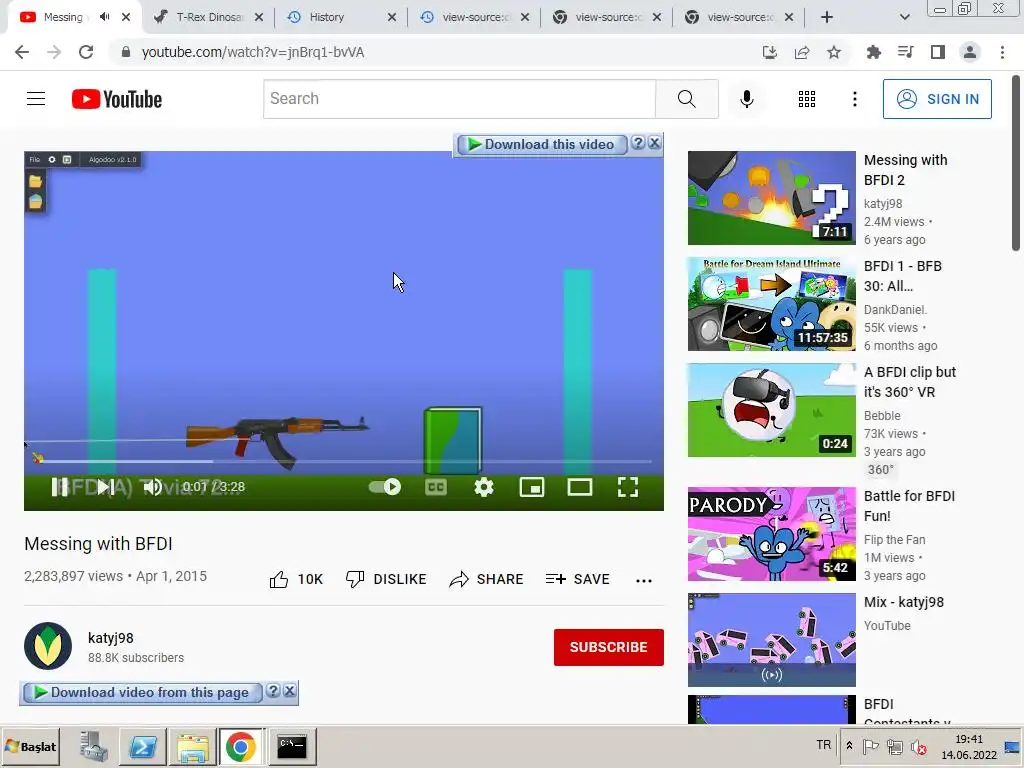Open the Başlat start menu
The image size is (1024, 768).
coord(31,746)
